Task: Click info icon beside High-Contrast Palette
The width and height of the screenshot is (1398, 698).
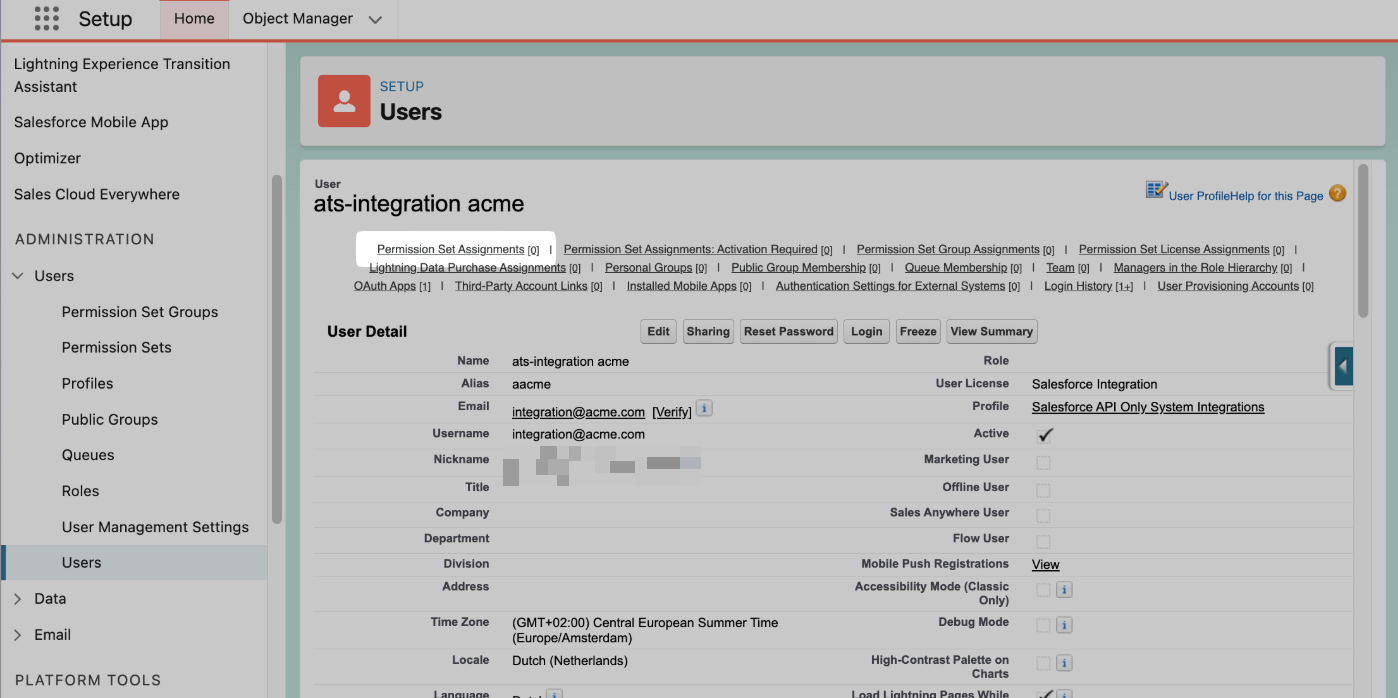Action: point(1064,663)
